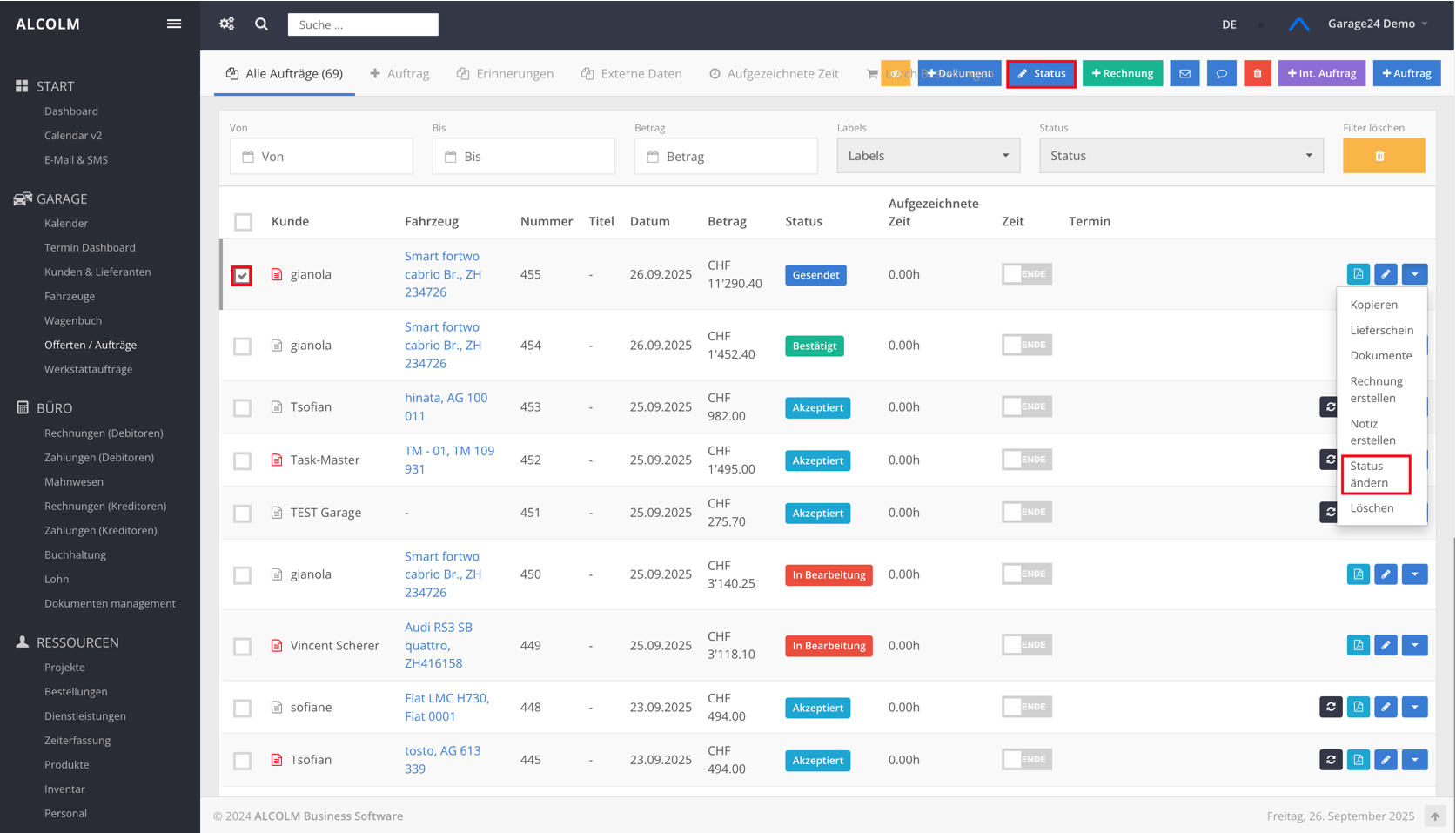Expand the Status filter dropdown
The image size is (1456, 833).
pos(1180,156)
